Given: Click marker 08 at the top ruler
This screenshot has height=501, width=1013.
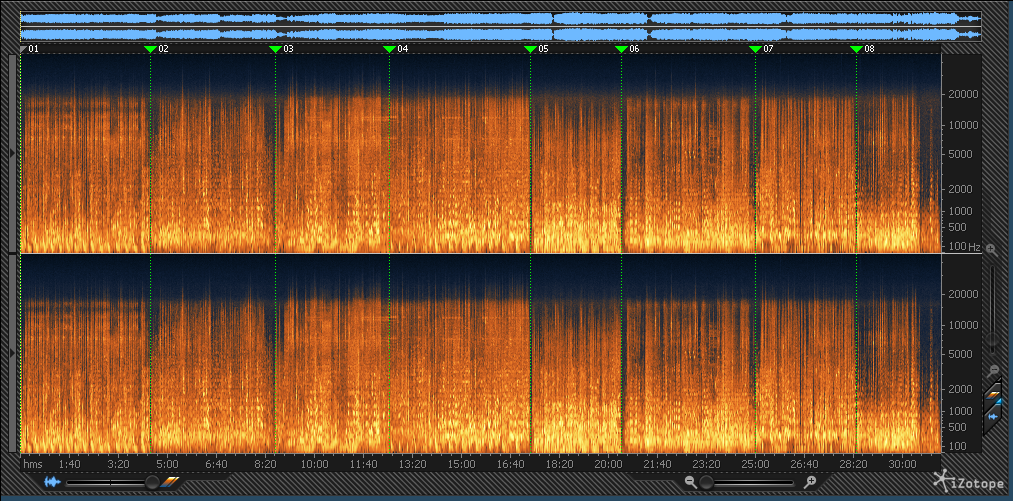Looking at the screenshot, I should pyautogui.click(x=856, y=48).
